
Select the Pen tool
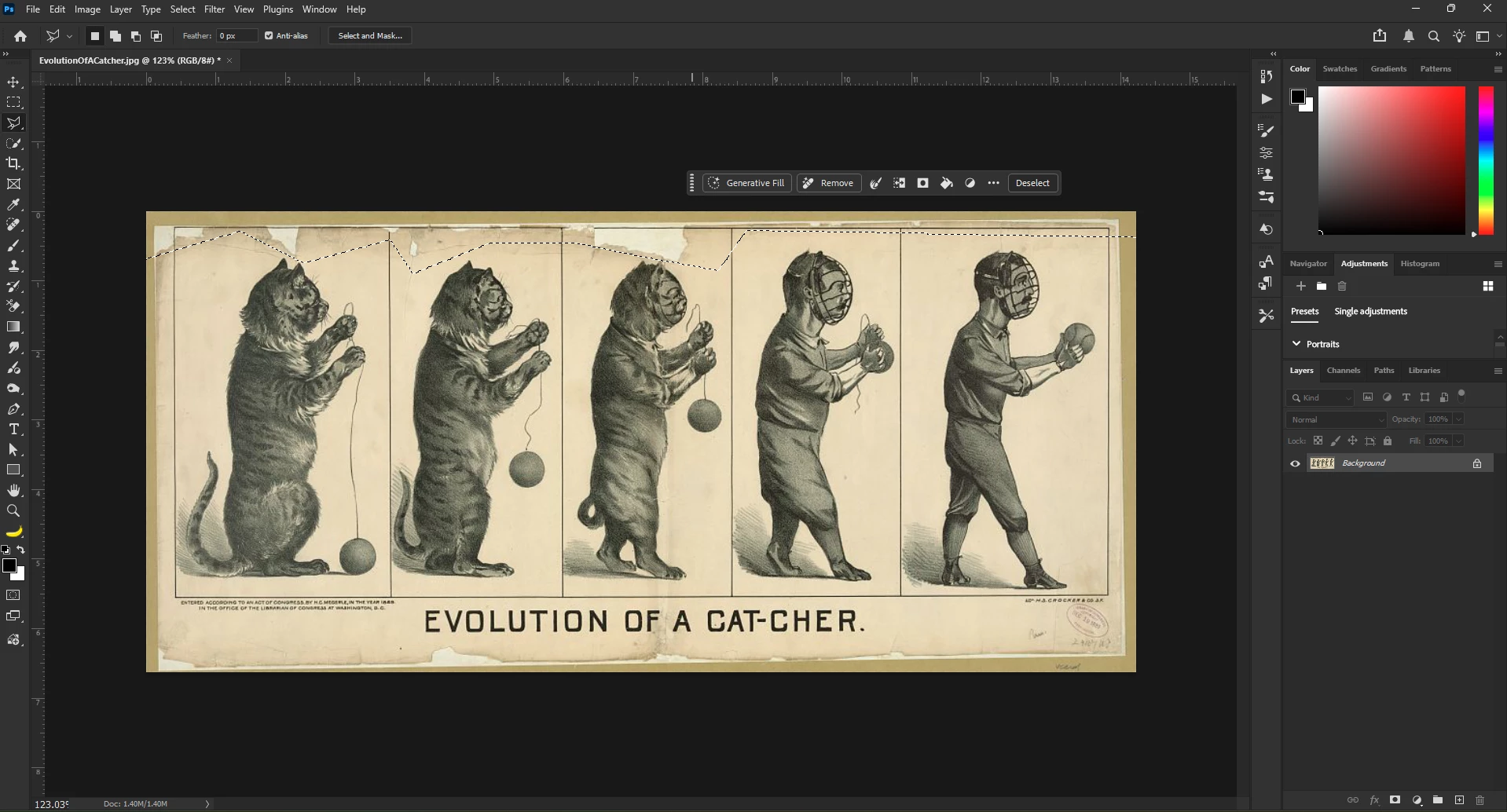13,409
